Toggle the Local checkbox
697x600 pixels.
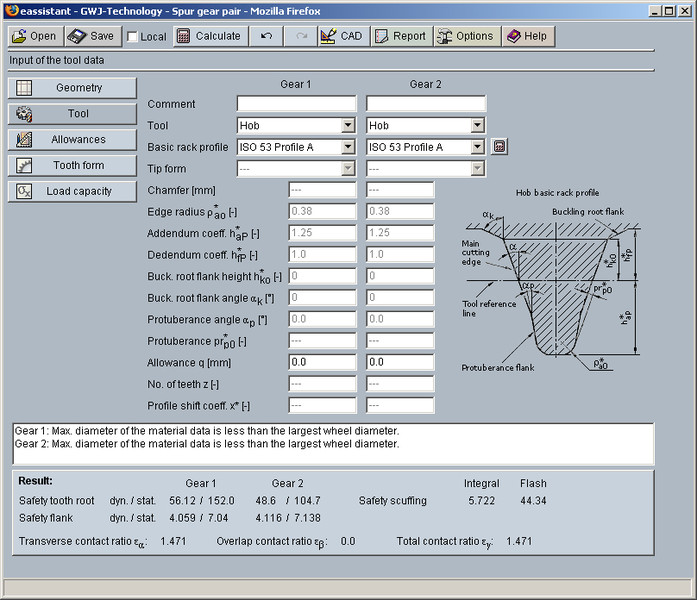(133, 37)
